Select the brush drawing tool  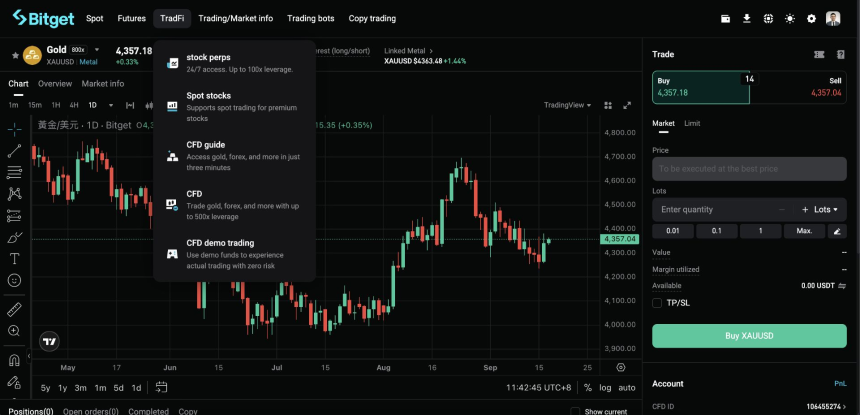pos(14,237)
